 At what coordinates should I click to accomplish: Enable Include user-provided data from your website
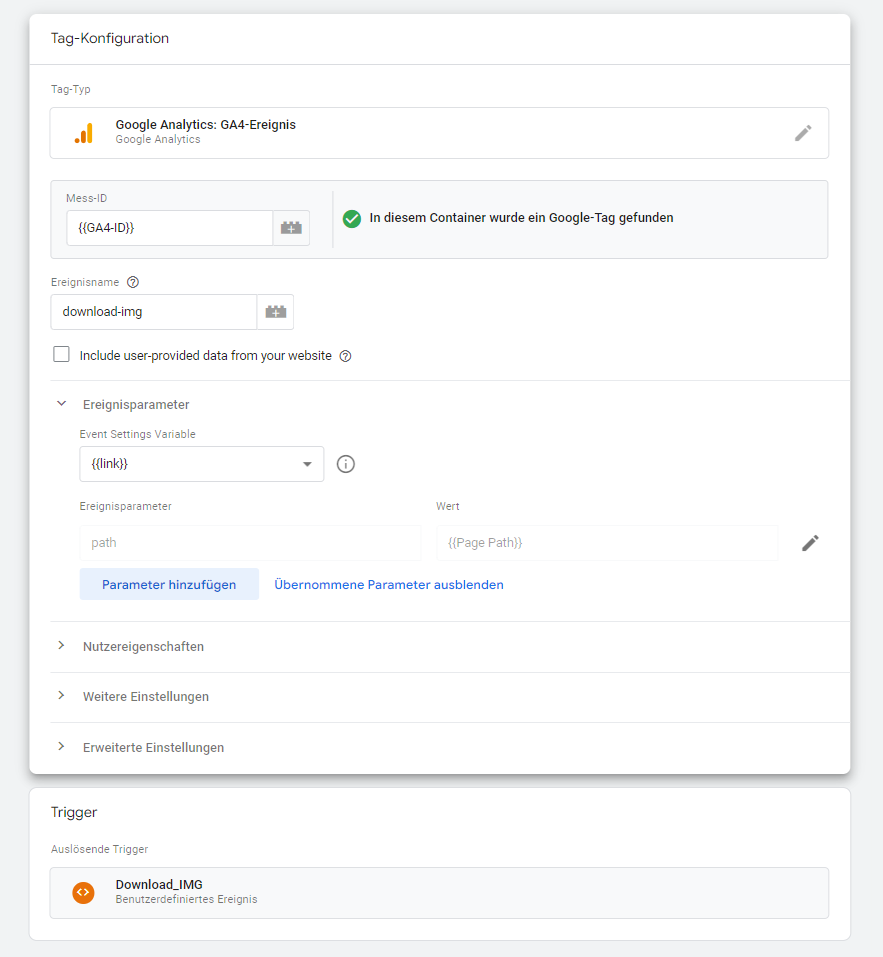pyautogui.click(x=61, y=354)
